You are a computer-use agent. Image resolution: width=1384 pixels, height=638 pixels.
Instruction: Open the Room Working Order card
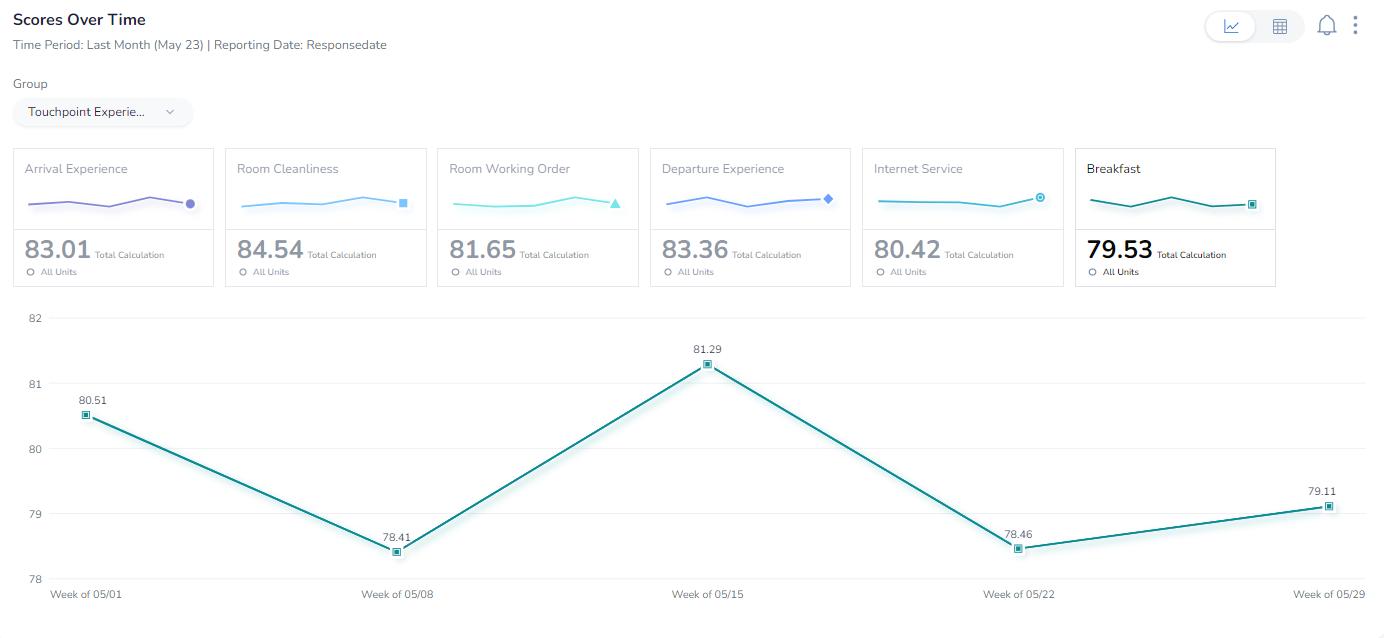[538, 217]
